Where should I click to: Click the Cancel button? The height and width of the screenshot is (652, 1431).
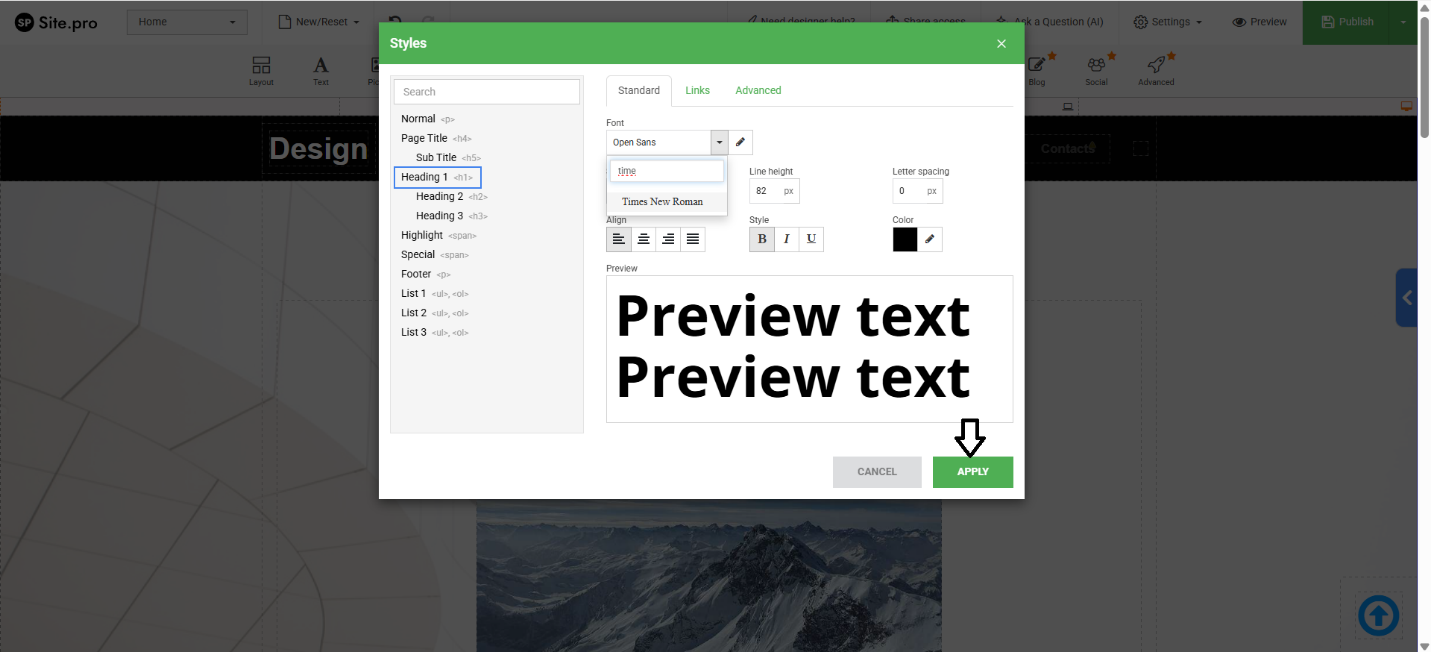(x=877, y=472)
